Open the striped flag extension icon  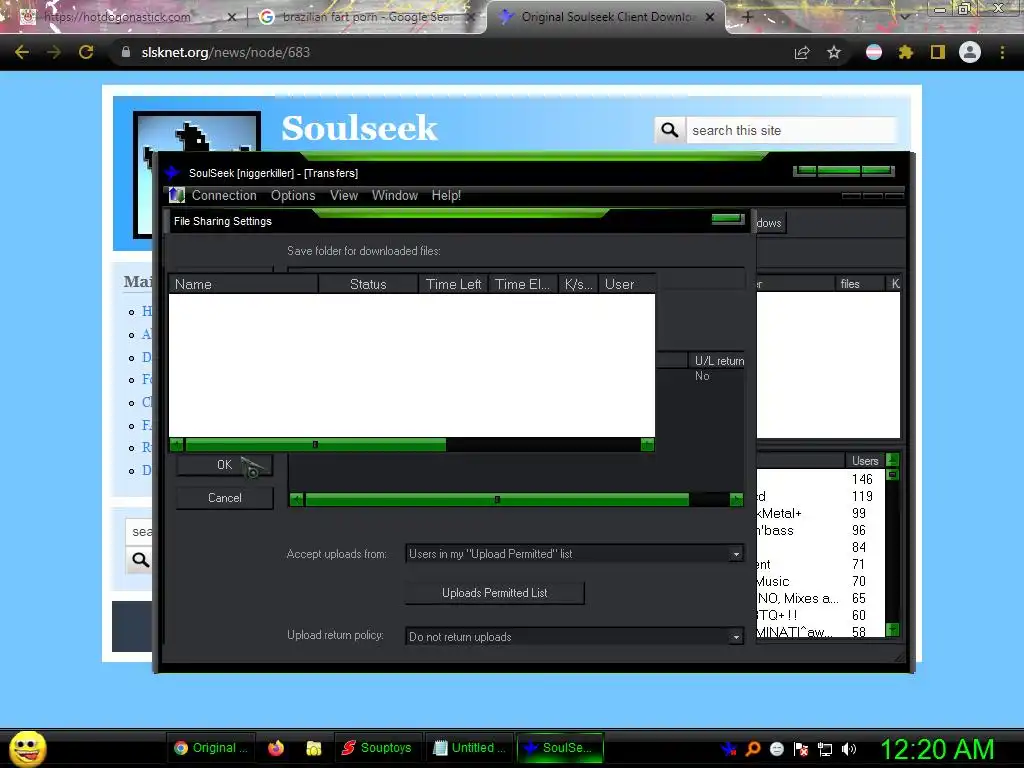pyautogui.click(x=874, y=52)
